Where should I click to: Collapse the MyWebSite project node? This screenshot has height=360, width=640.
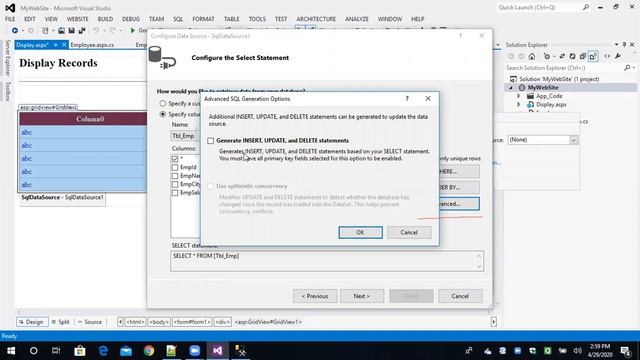[511, 88]
